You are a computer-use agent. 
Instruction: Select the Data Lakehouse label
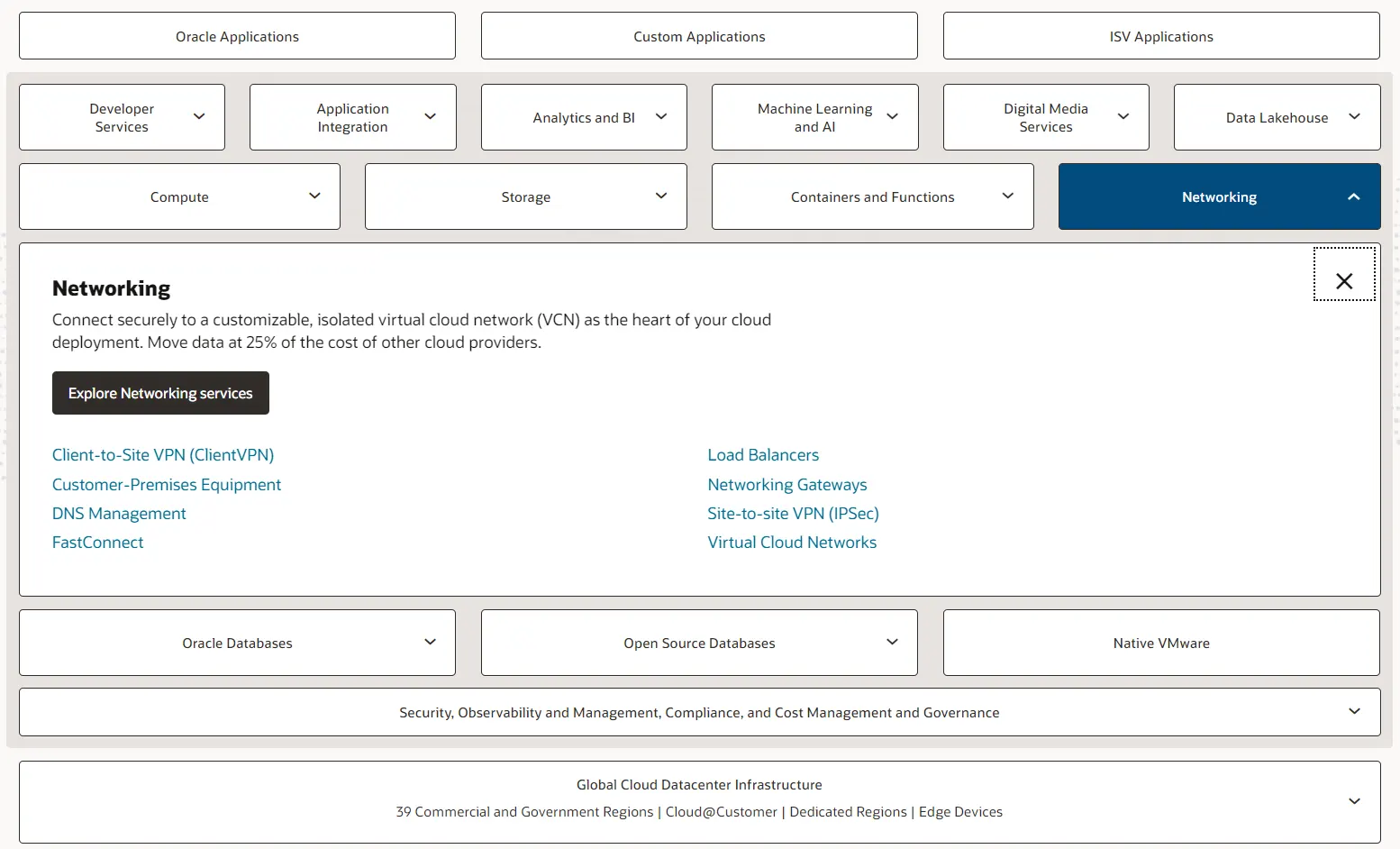[x=1277, y=118]
